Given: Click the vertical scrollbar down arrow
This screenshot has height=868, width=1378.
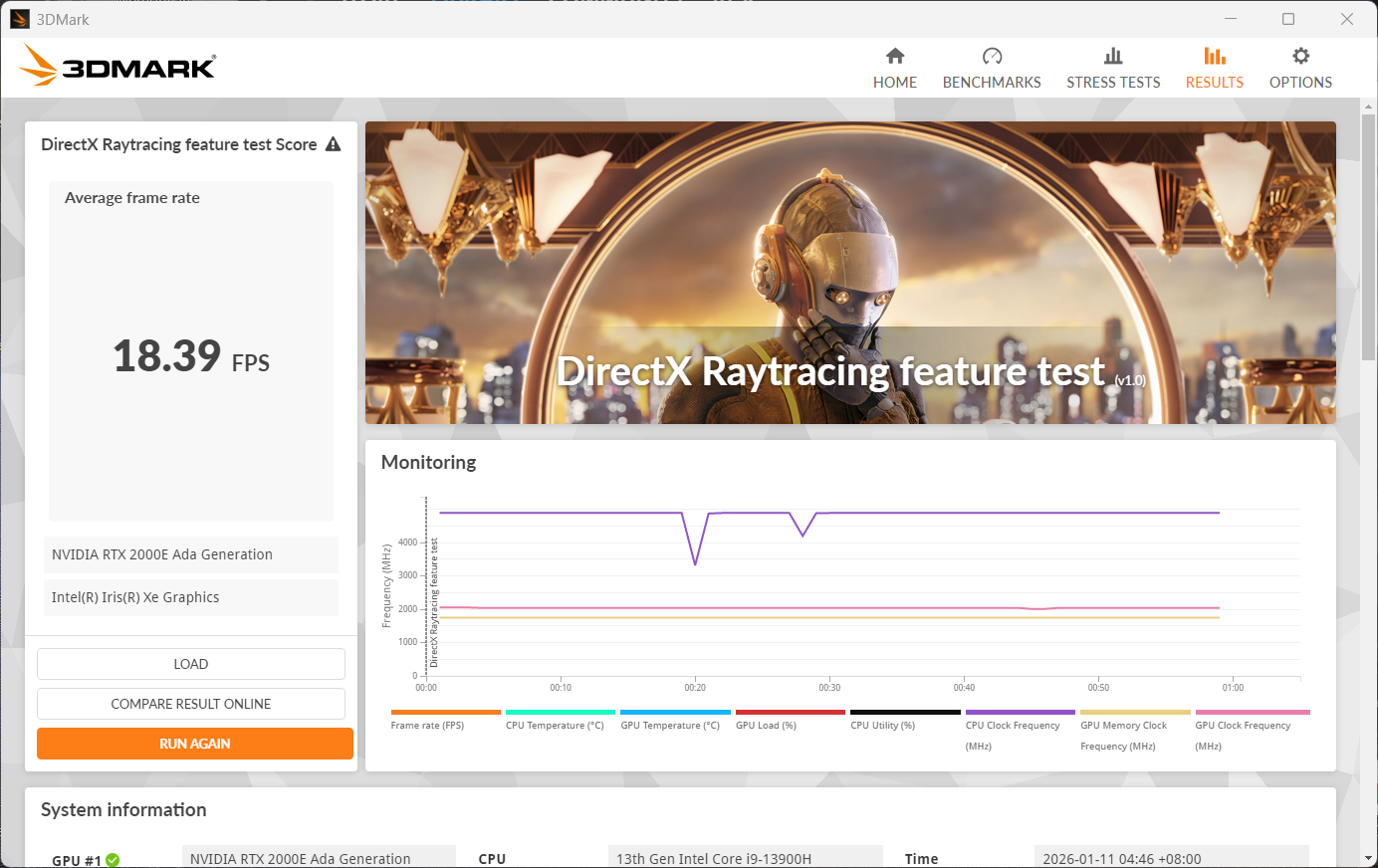Looking at the screenshot, I should coord(1369,858).
